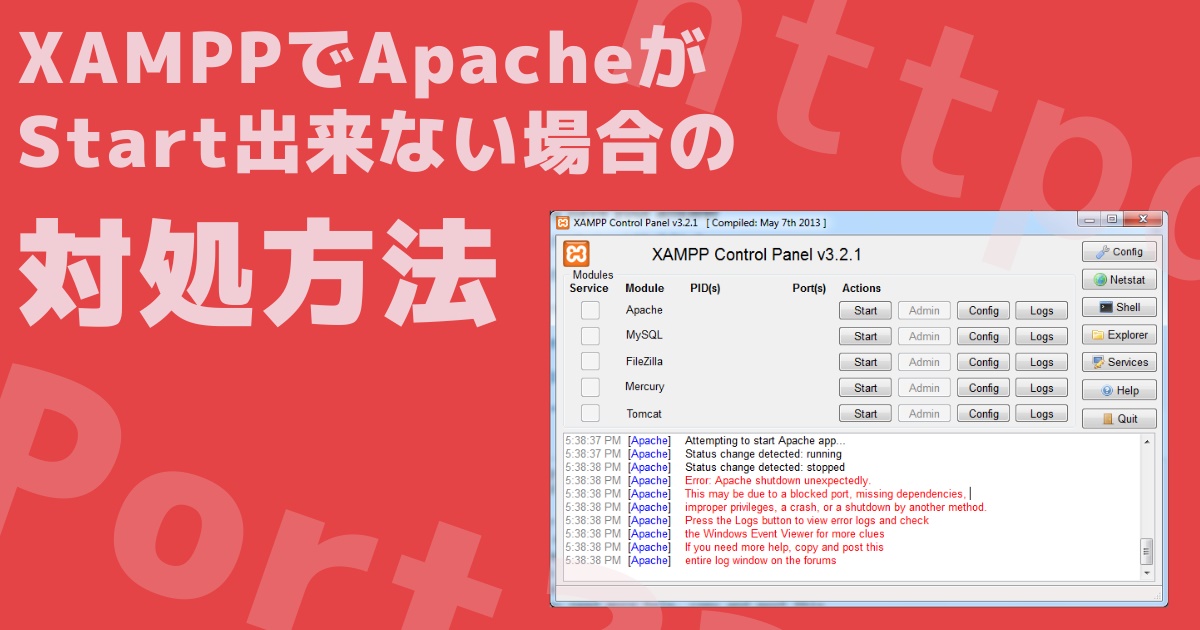Open the Mercury Config menu

pos(983,388)
